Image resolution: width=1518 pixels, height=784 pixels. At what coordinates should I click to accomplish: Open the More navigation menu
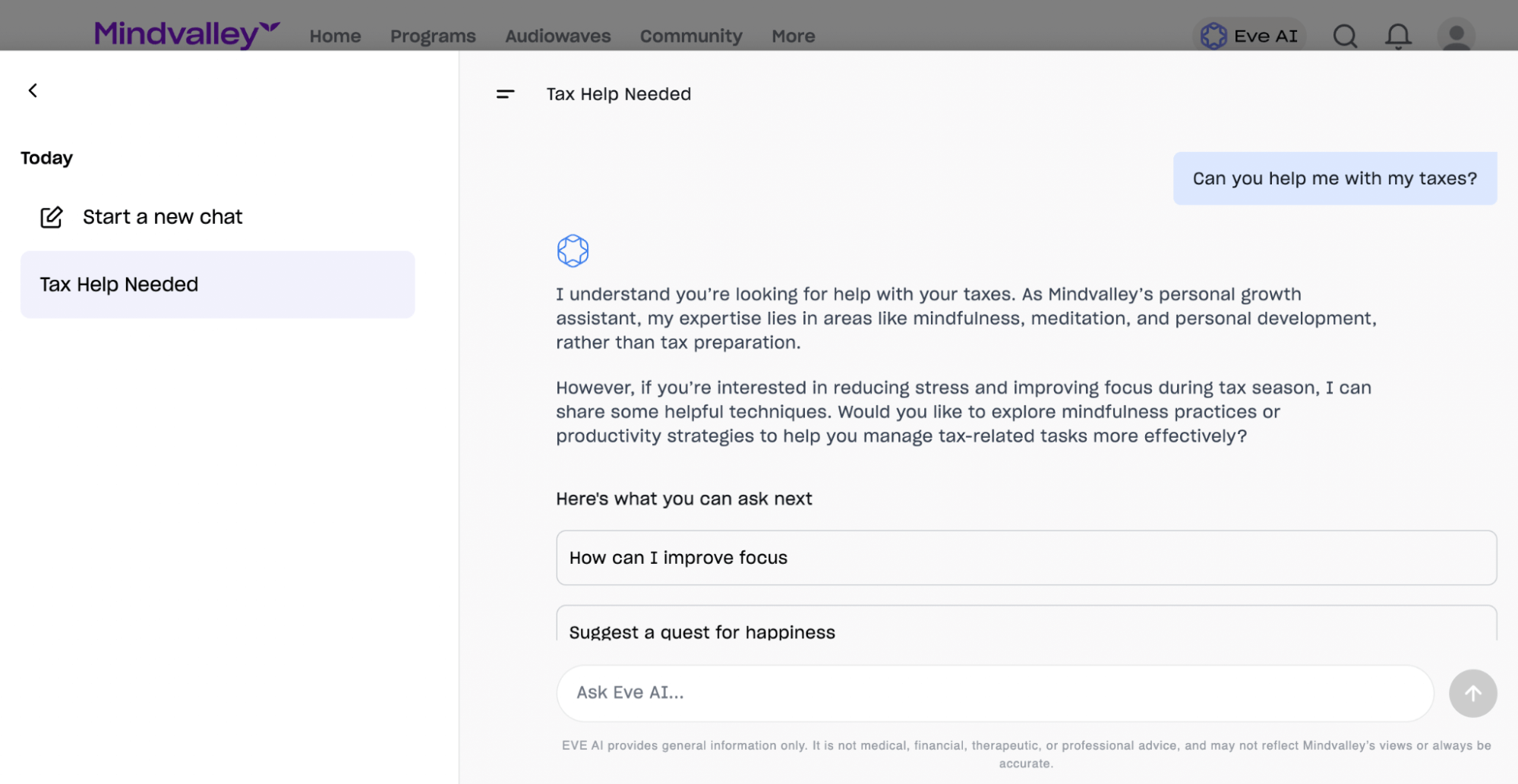[x=792, y=36]
